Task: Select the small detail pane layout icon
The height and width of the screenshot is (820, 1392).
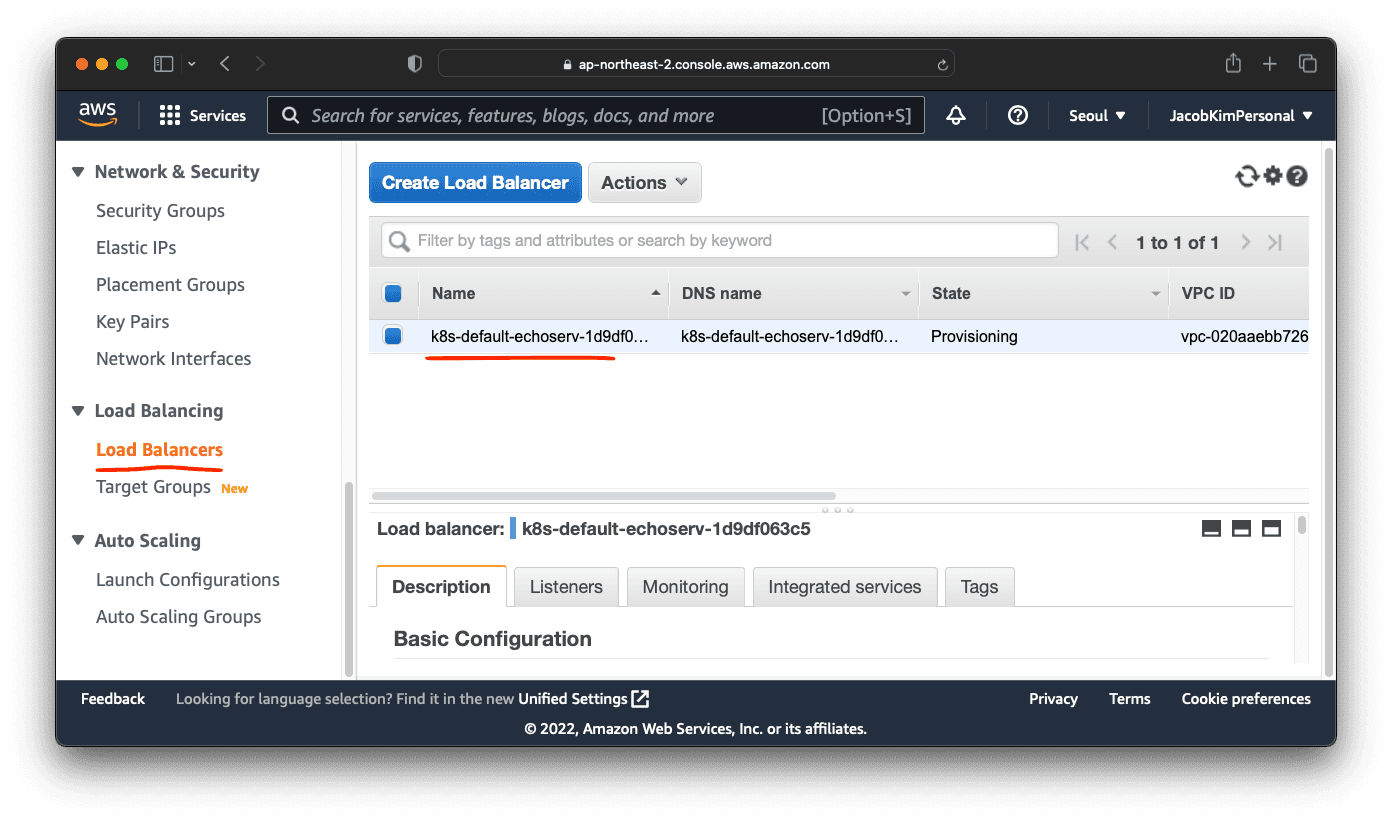Action: click(1212, 528)
